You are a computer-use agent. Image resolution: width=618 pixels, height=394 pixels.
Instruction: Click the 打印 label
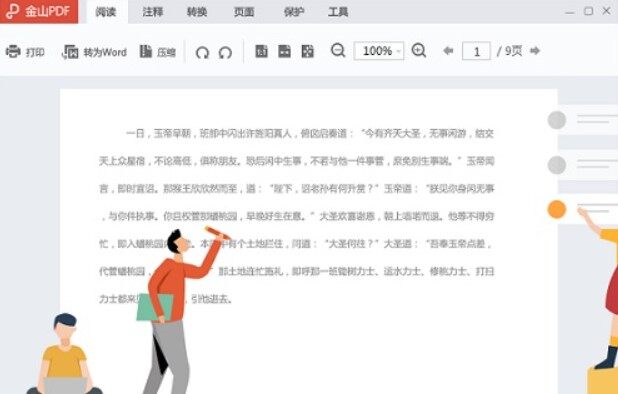(35, 52)
